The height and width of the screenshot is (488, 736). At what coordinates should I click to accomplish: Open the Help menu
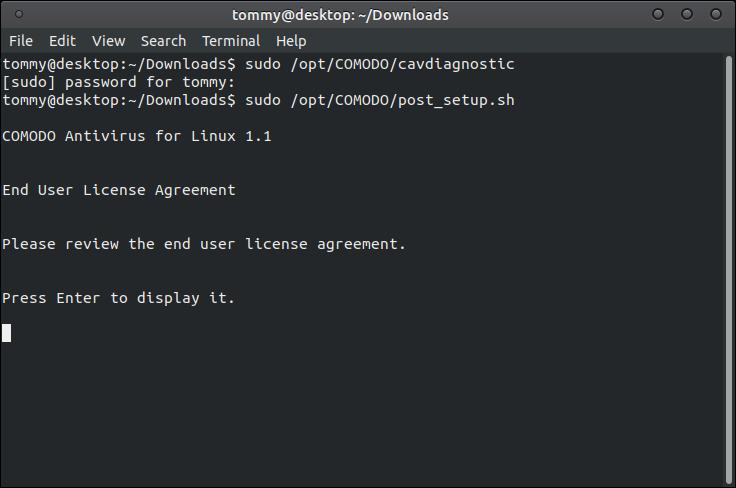coord(291,41)
